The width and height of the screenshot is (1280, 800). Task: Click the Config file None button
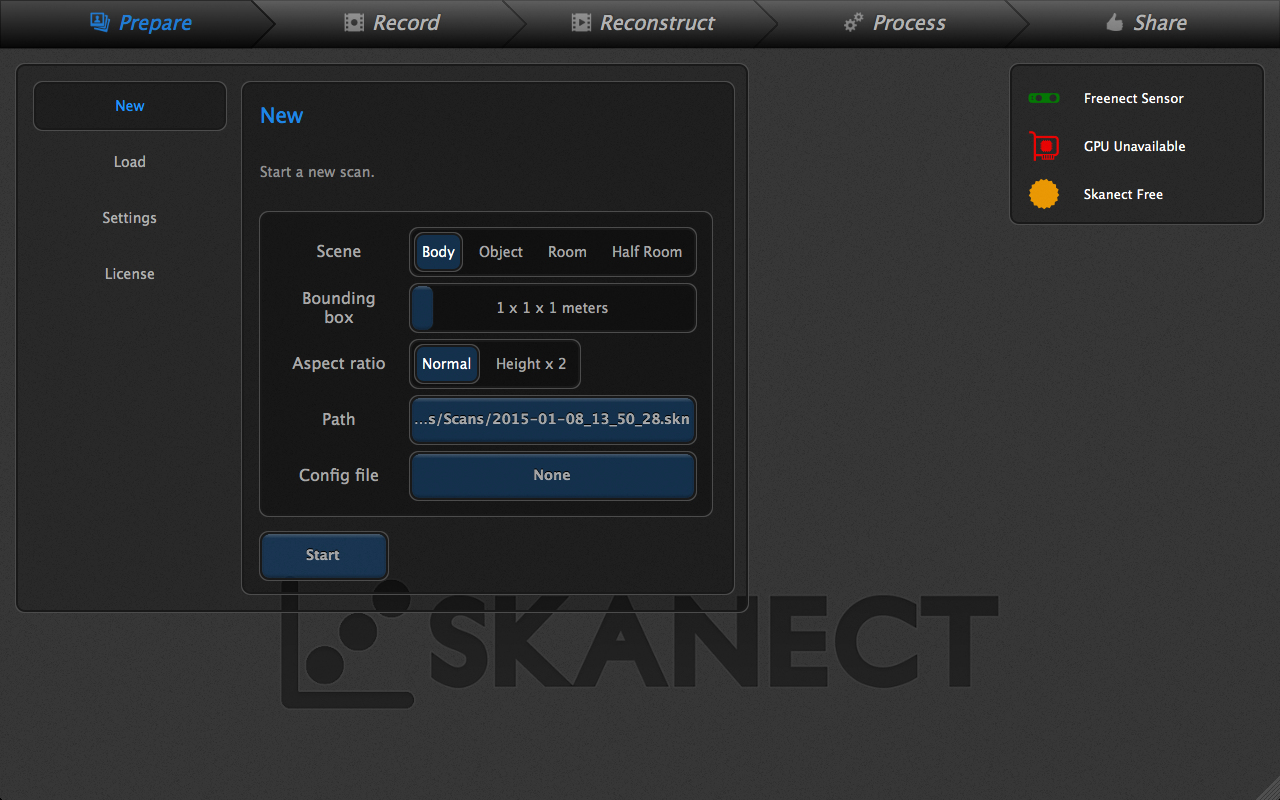pyautogui.click(x=552, y=476)
